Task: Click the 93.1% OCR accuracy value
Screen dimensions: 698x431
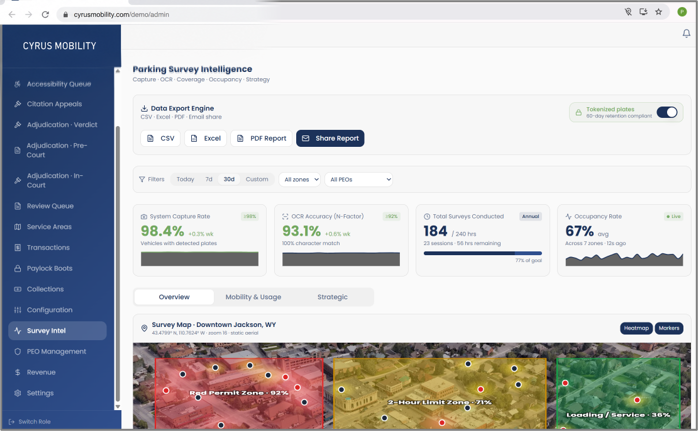Action: tap(301, 231)
